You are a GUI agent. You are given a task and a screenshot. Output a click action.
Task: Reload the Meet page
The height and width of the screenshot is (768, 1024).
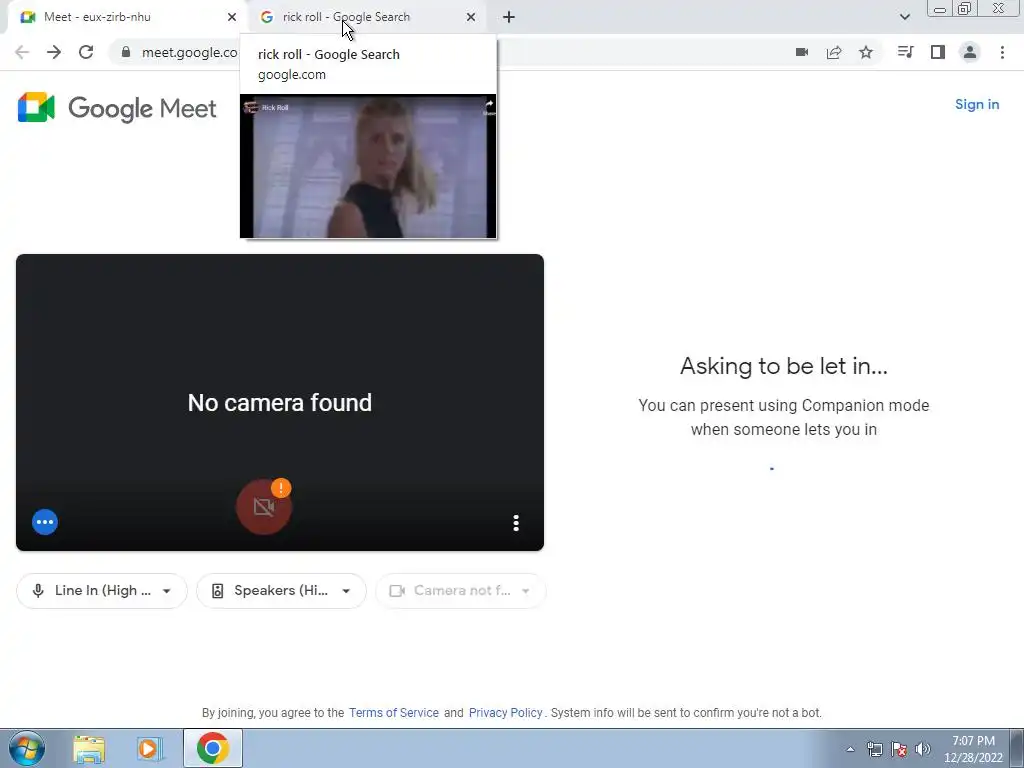coord(86,52)
